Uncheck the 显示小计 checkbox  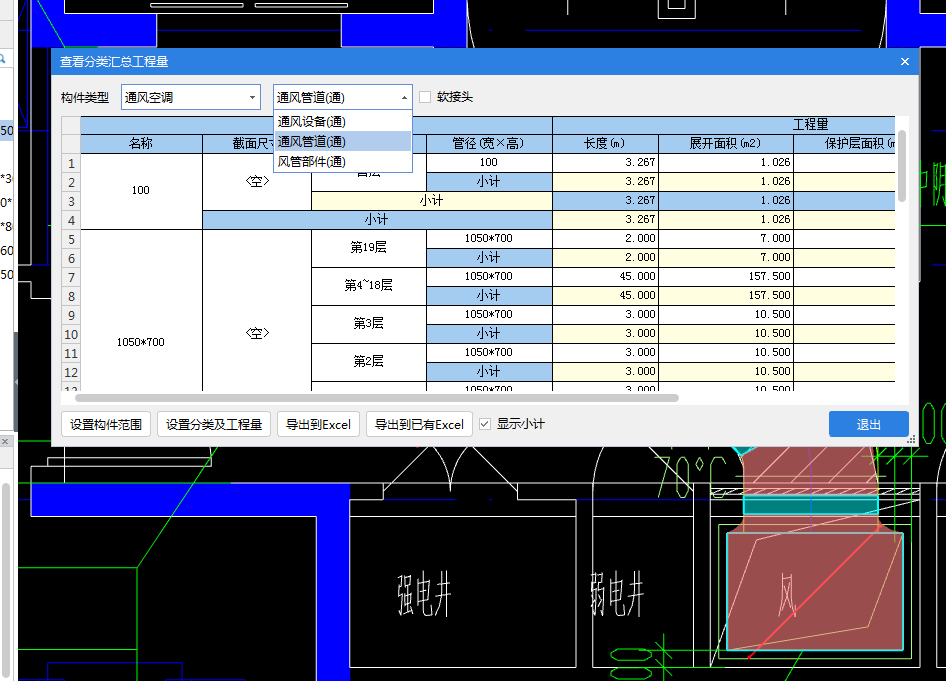point(485,424)
